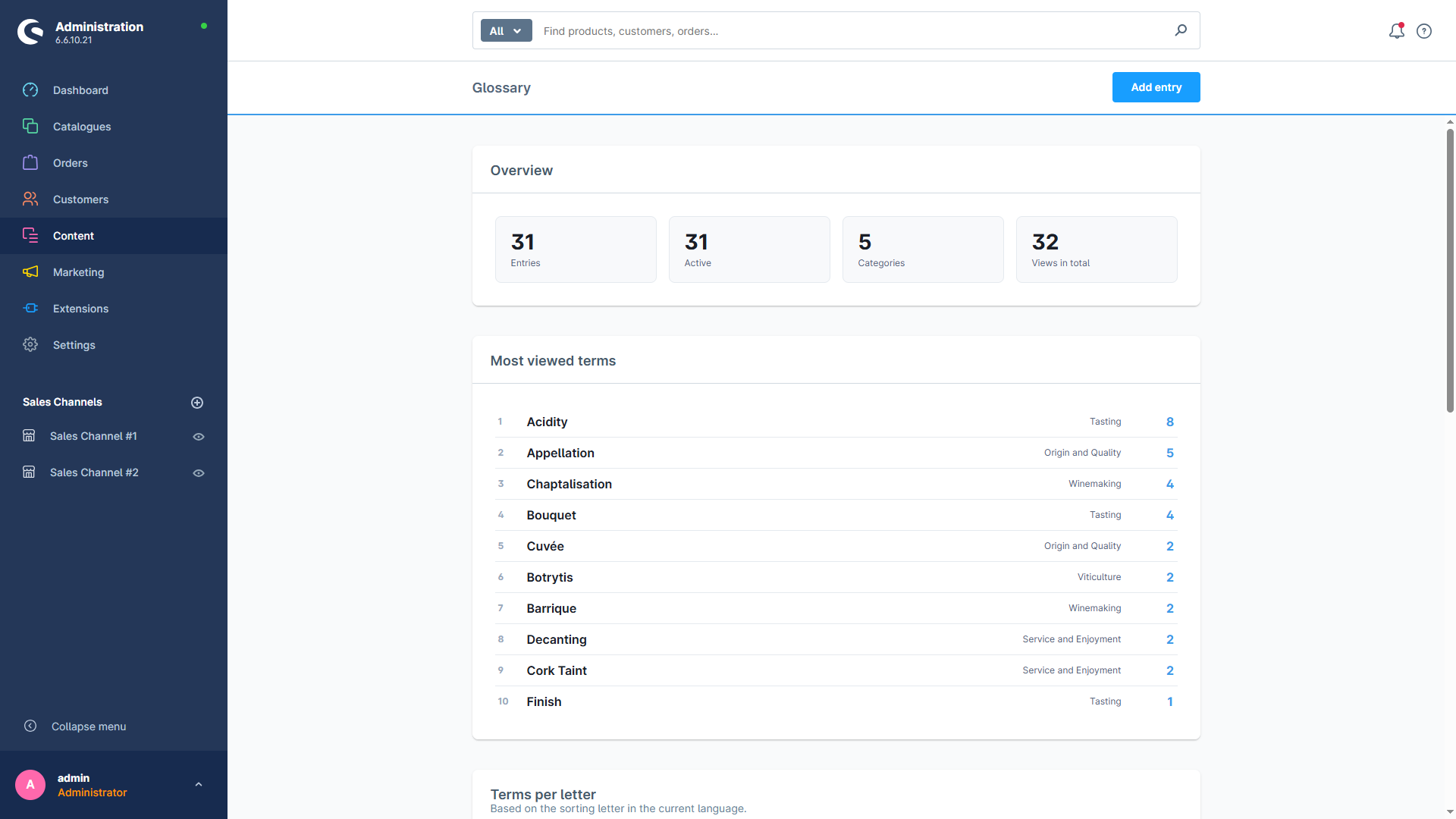Image resolution: width=1456 pixels, height=819 pixels.
Task: Open Sales Channel #2 link
Action: click(x=94, y=472)
